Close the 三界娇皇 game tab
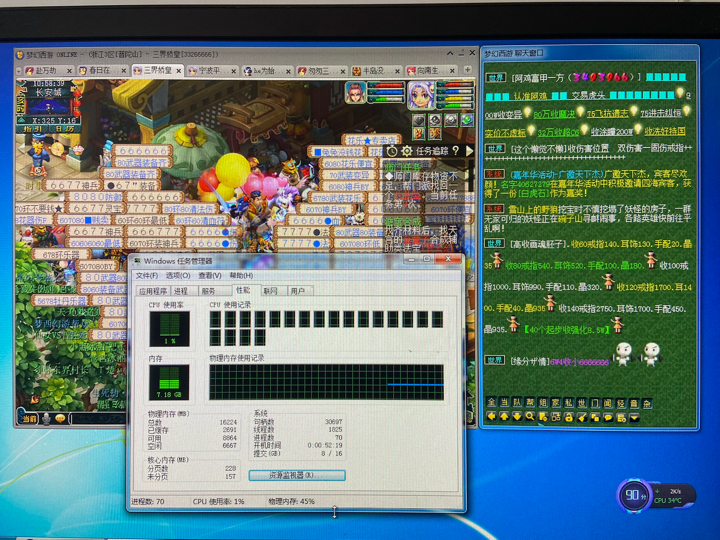The height and width of the screenshot is (540, 720). click(x=178, y=71)
